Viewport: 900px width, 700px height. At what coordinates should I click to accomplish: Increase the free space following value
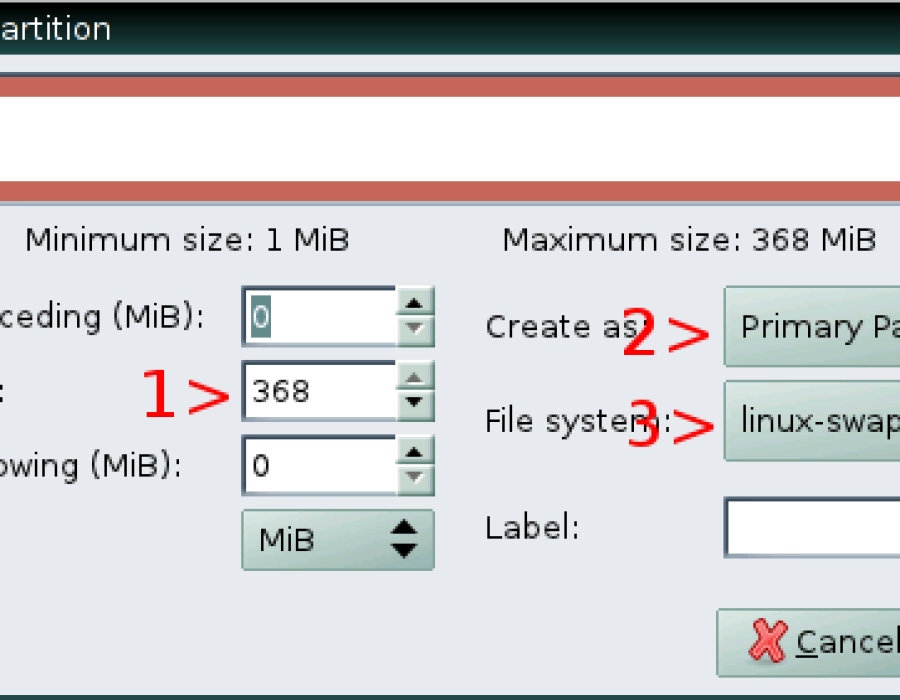pos(414,452)
